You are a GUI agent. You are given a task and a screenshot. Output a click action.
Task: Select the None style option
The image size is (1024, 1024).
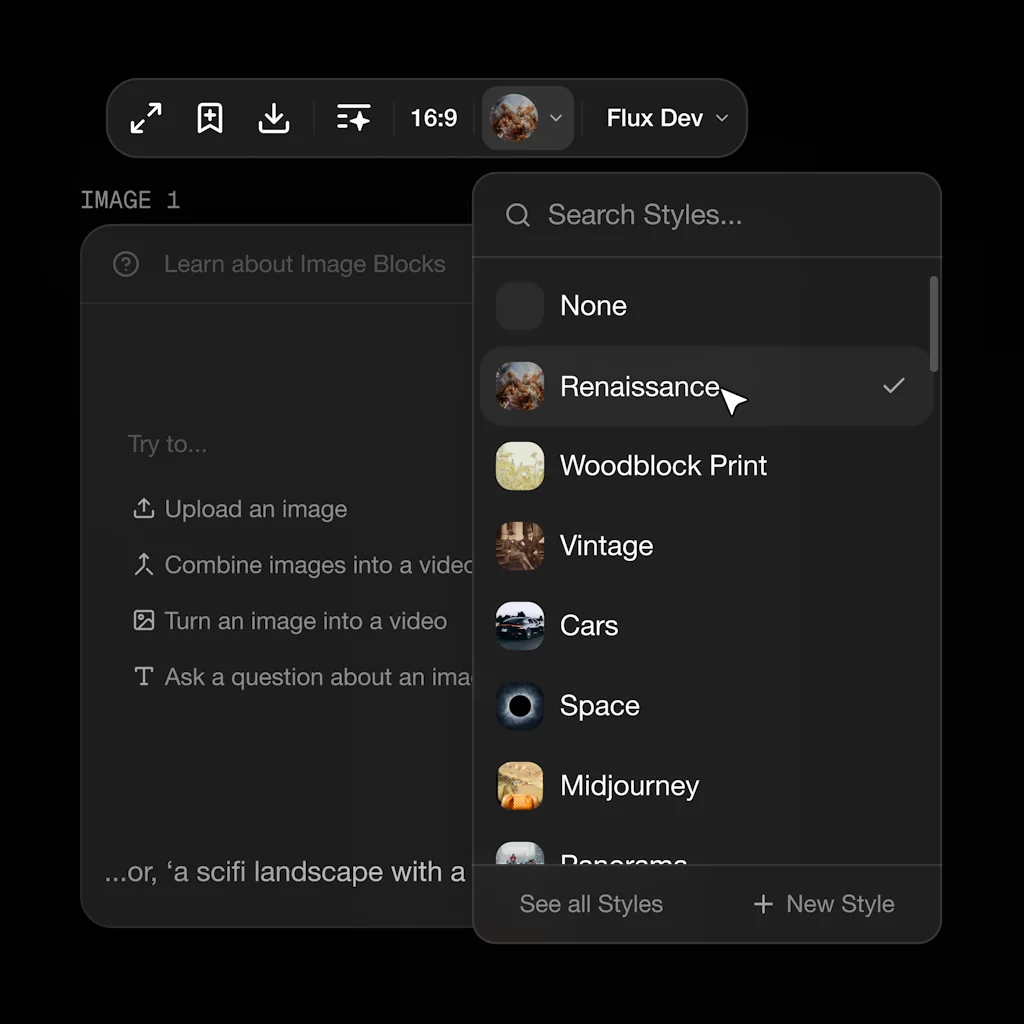click(593, 306)
